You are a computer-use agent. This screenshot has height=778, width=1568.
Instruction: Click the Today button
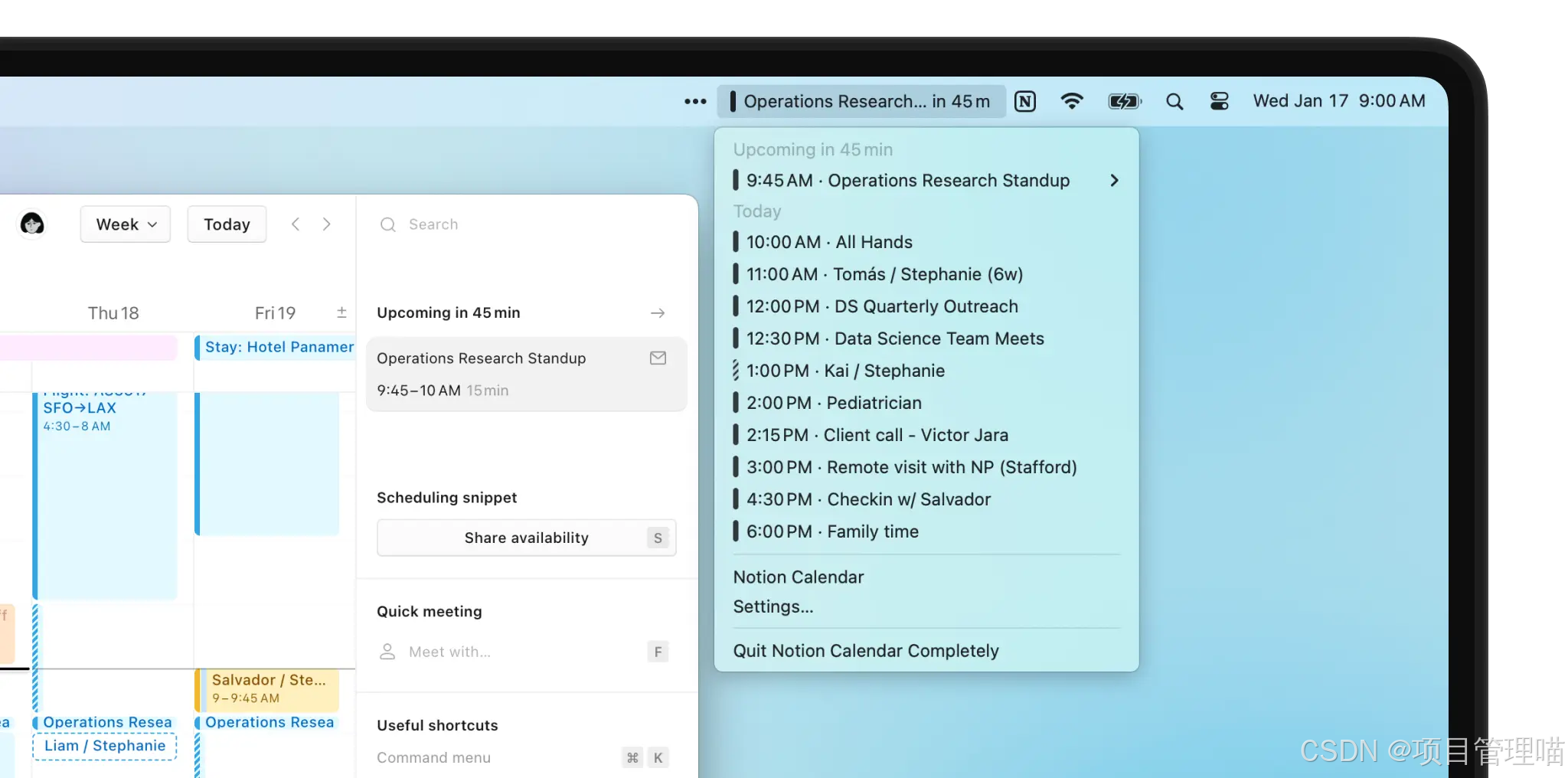coord(227,224)
